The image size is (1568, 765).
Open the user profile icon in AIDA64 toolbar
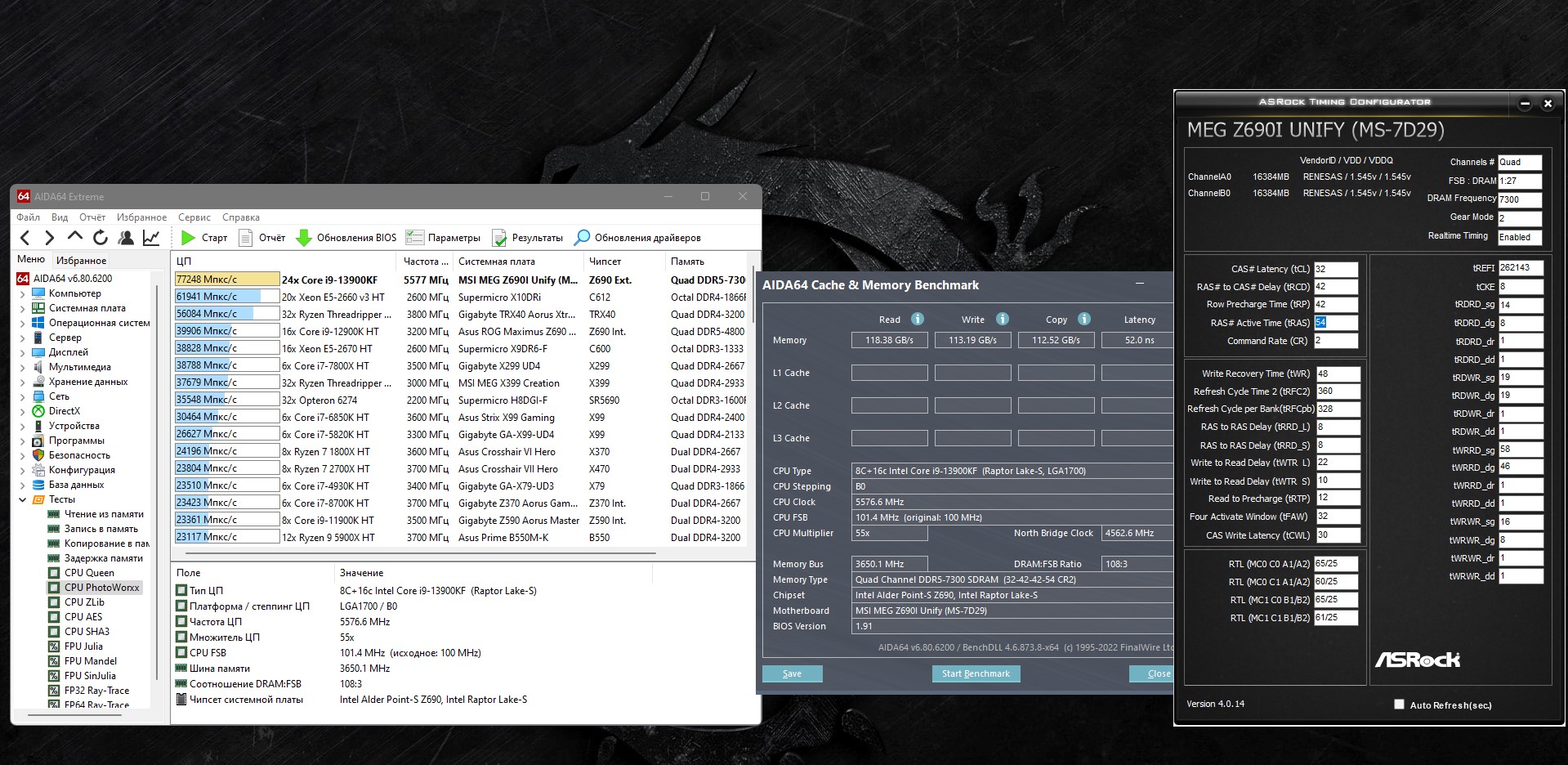(126, 238)
